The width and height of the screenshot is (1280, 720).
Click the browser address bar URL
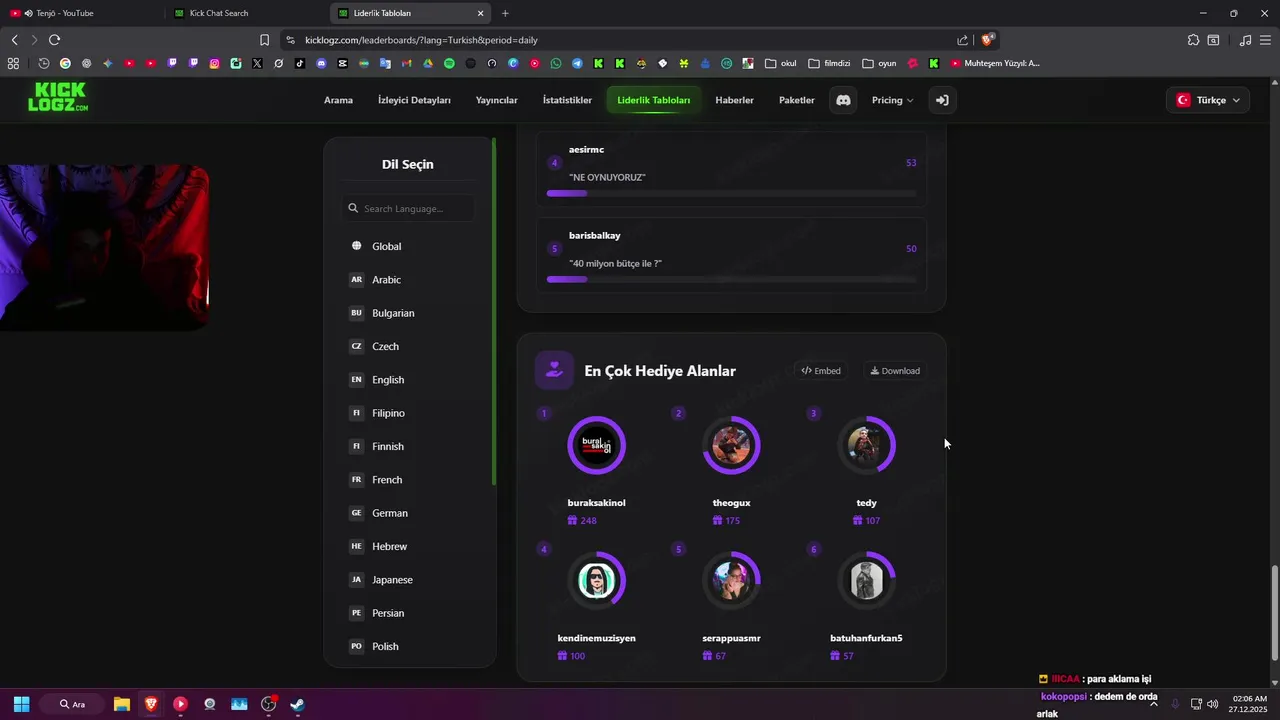click(x=421, y=40)
